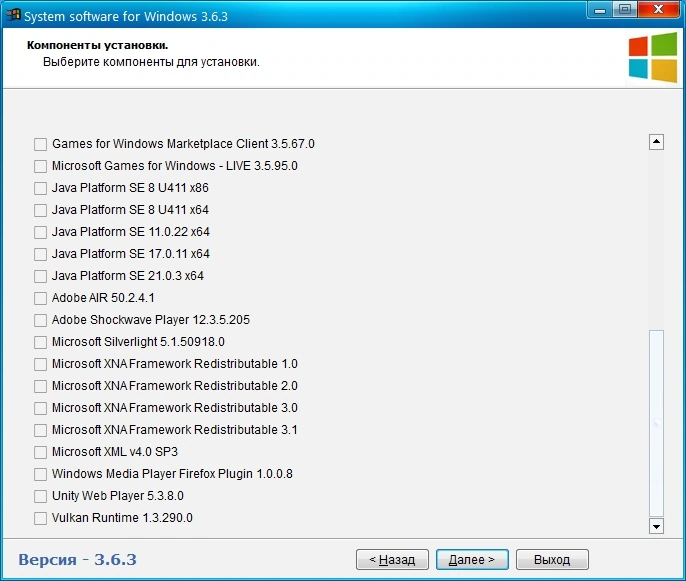Select Java Platform SE 11.0.22 x64 checkbox

(x=40, y=232)
